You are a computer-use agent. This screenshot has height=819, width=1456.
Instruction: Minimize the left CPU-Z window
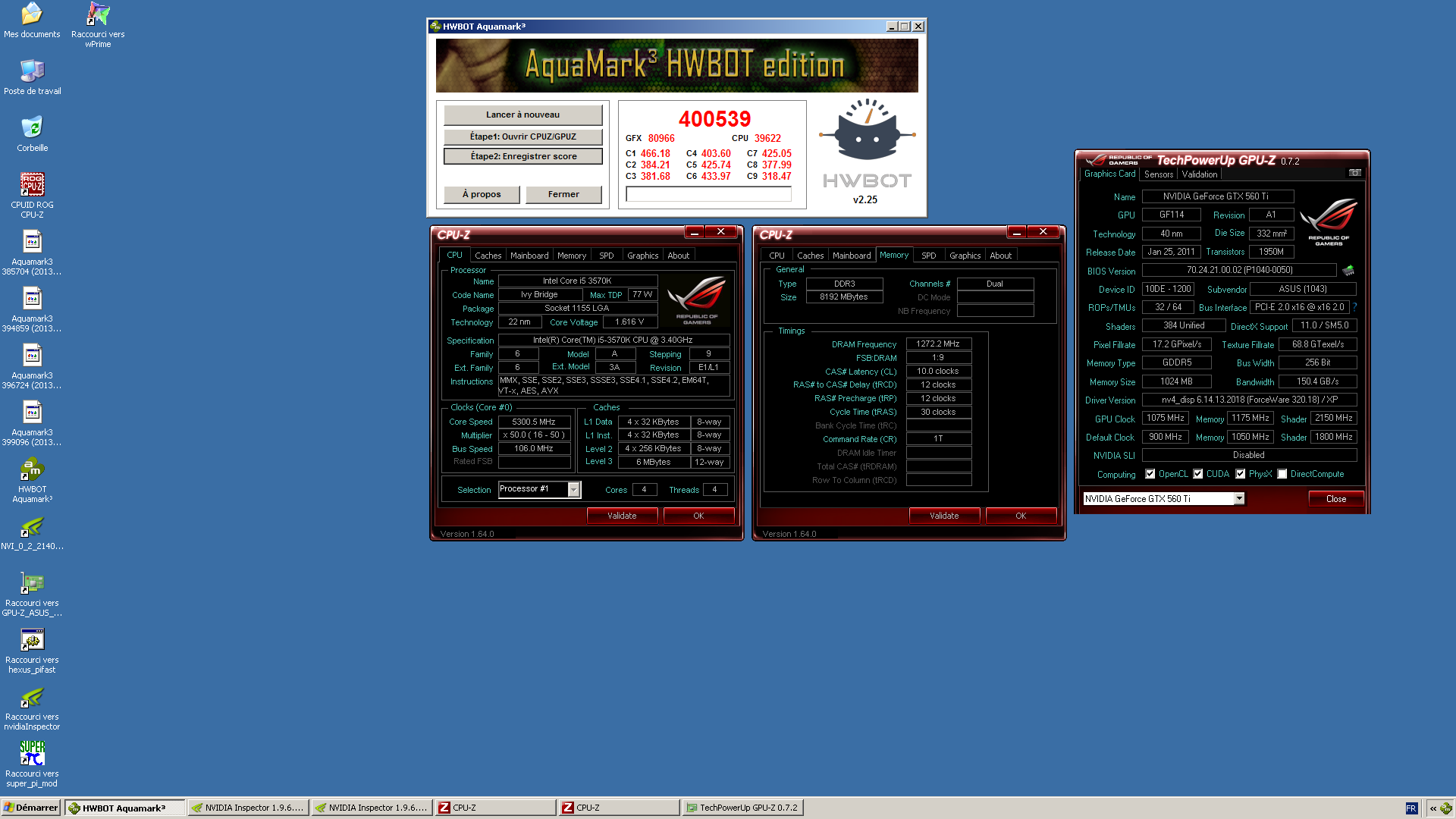(x=694, y=232)
